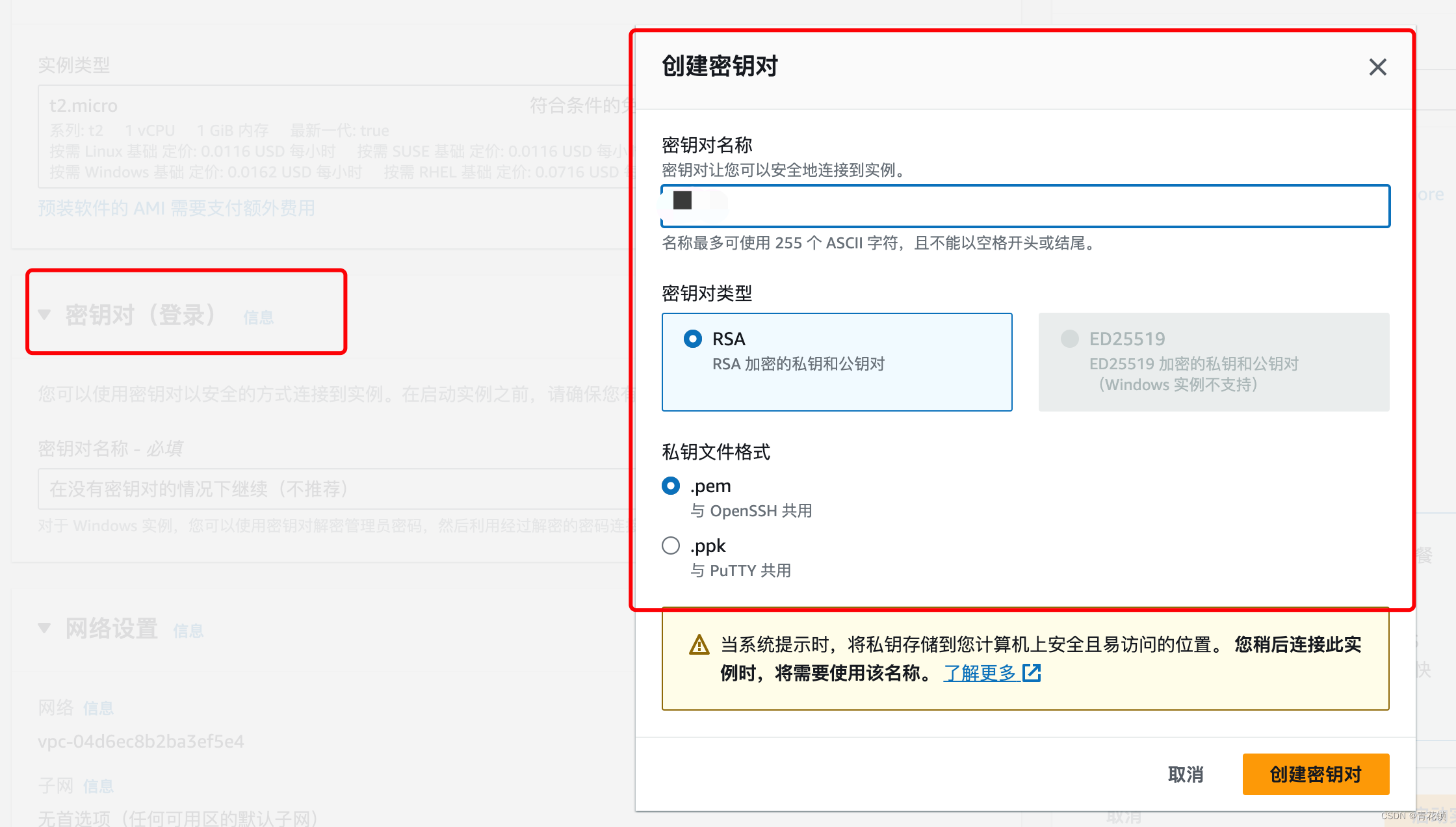Open the 了解更多 link in the warning box

[x=979, y=673]
